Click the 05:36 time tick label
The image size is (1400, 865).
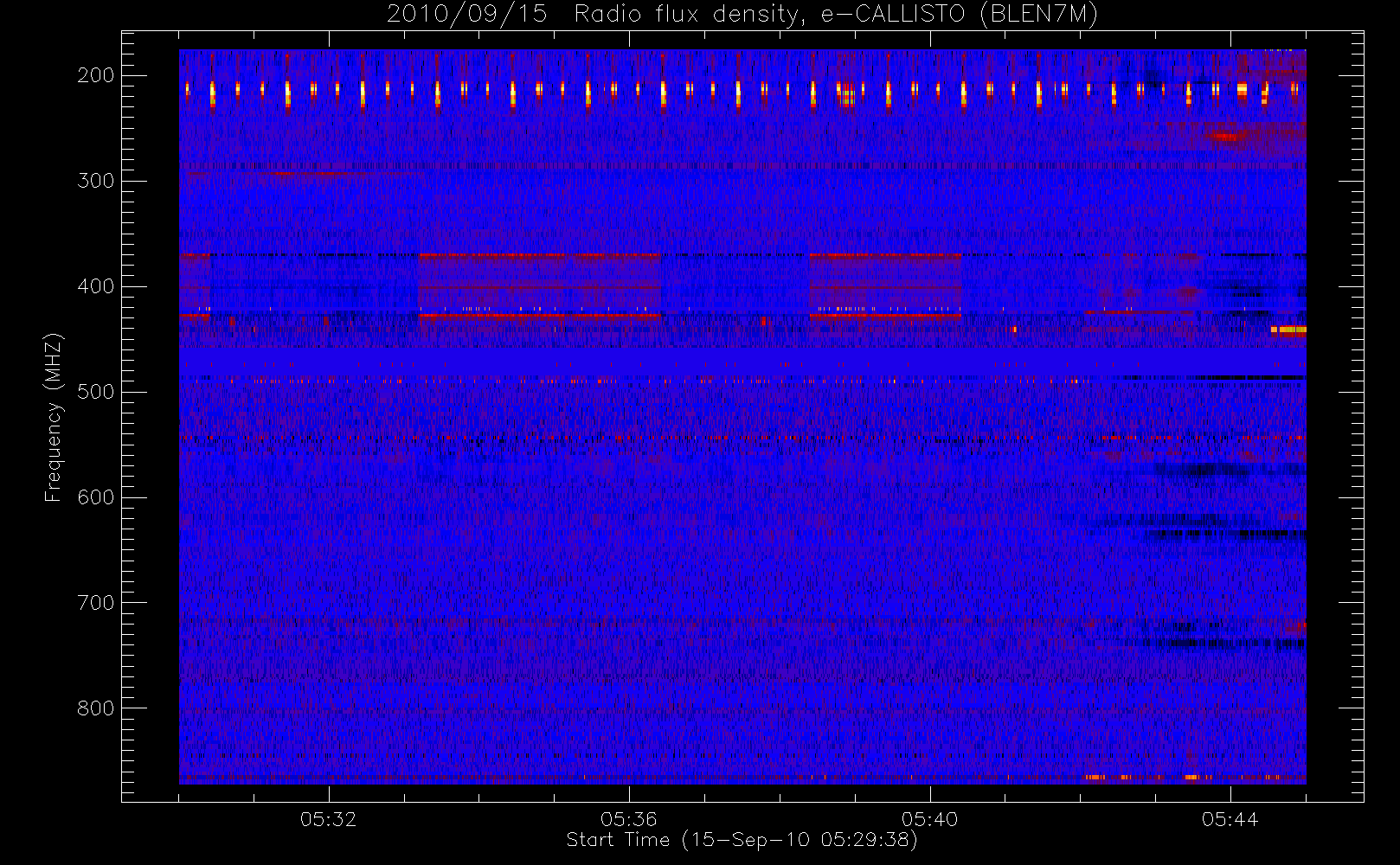click(x=629, y=819)
